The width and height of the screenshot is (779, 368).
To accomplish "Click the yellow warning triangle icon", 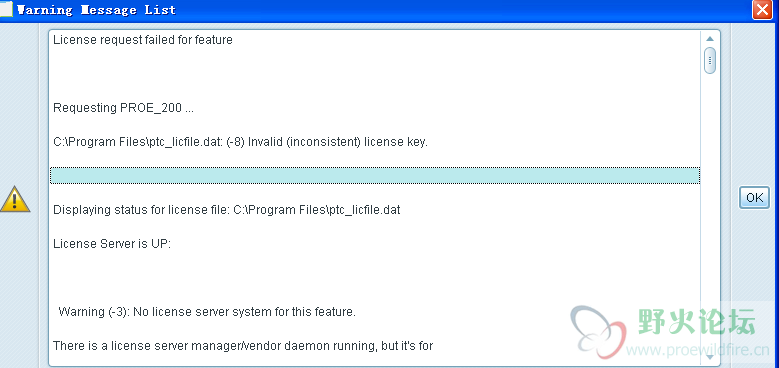I will (x=15, y=199).
